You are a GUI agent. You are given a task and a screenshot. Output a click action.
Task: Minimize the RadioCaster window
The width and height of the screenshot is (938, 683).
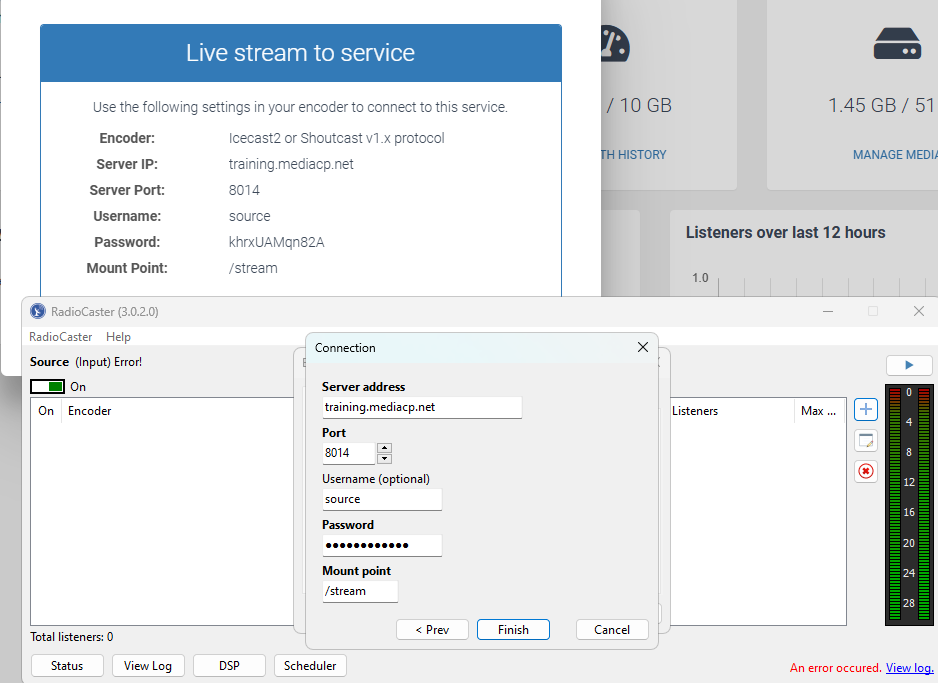click(828, 311)
